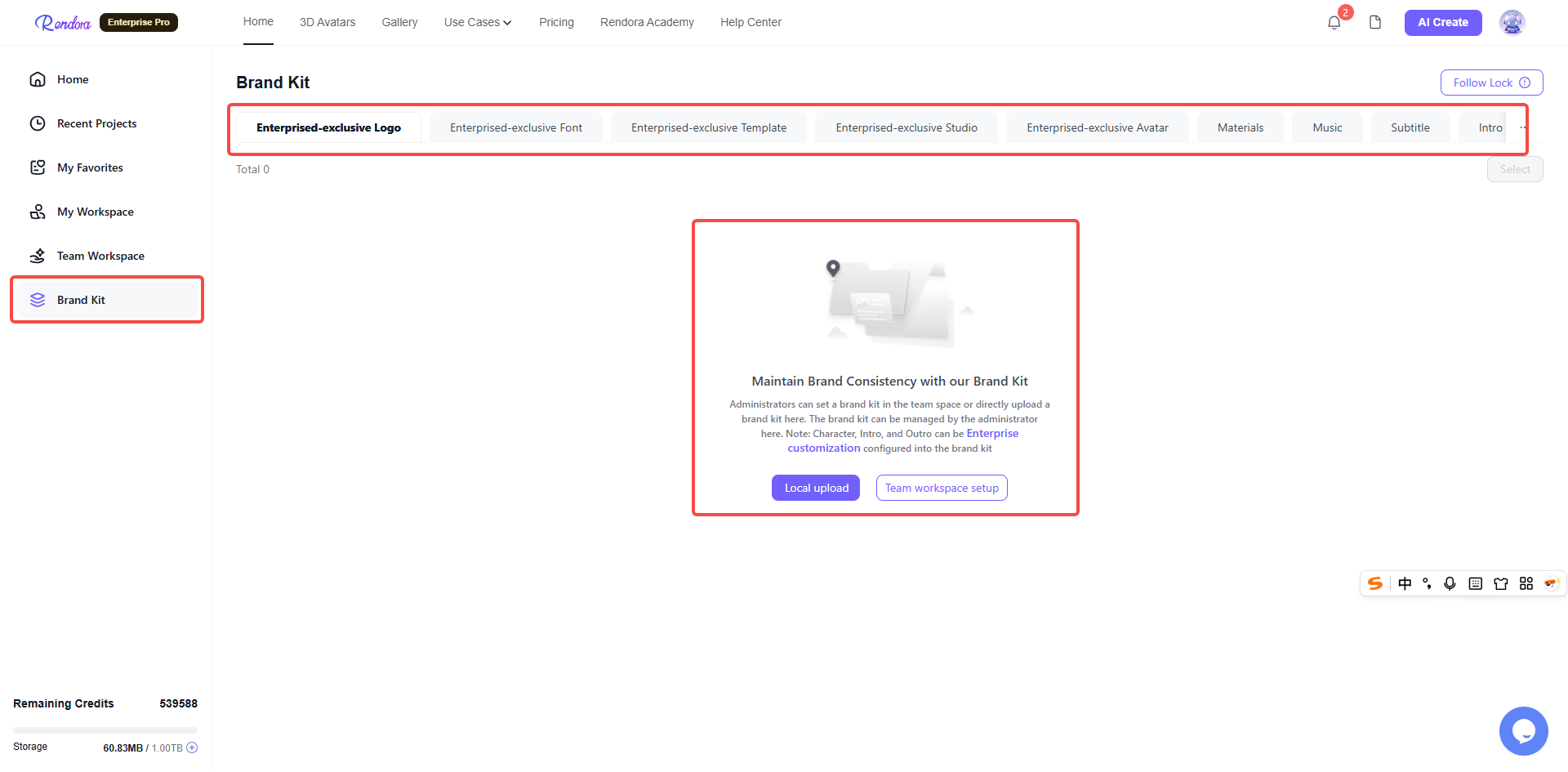Click the punctuation mode icon in IME bar

1427,583
